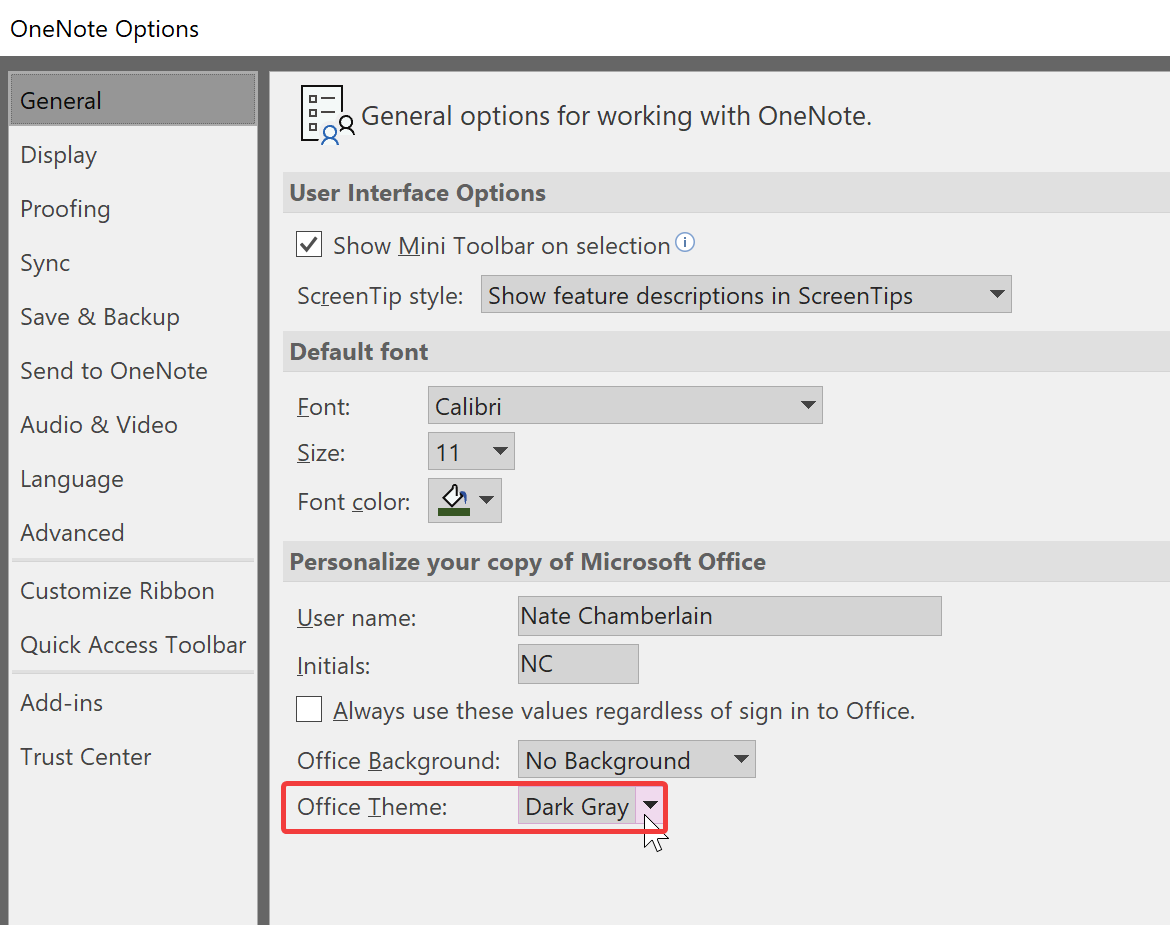Click the Initials input field
The image size is (1170, 925).
coord(578,664)
